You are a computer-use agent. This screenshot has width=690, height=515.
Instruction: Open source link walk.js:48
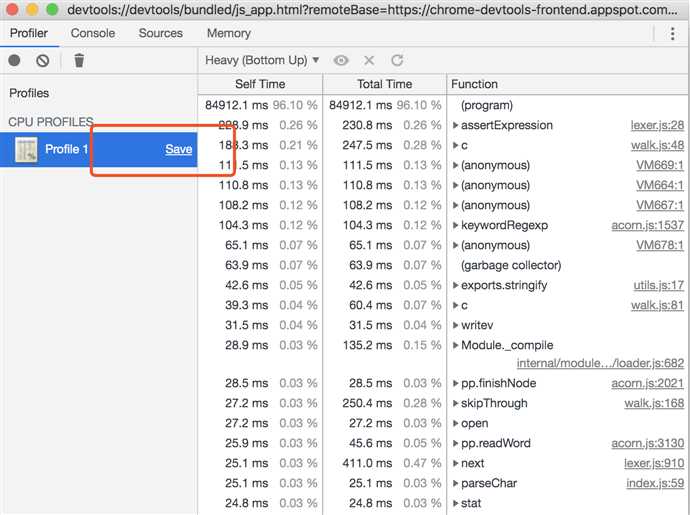click(x=657, y=145)
